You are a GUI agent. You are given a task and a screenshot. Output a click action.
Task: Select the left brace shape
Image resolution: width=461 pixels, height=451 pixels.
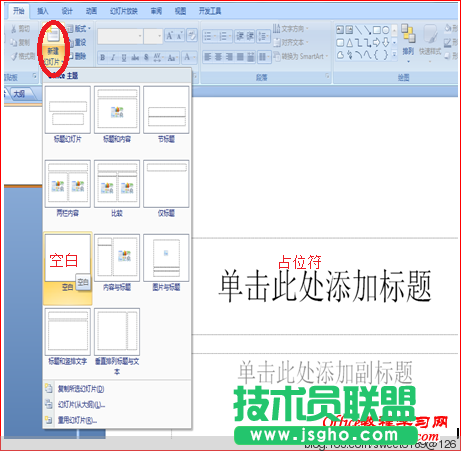[x=377, y=55]
